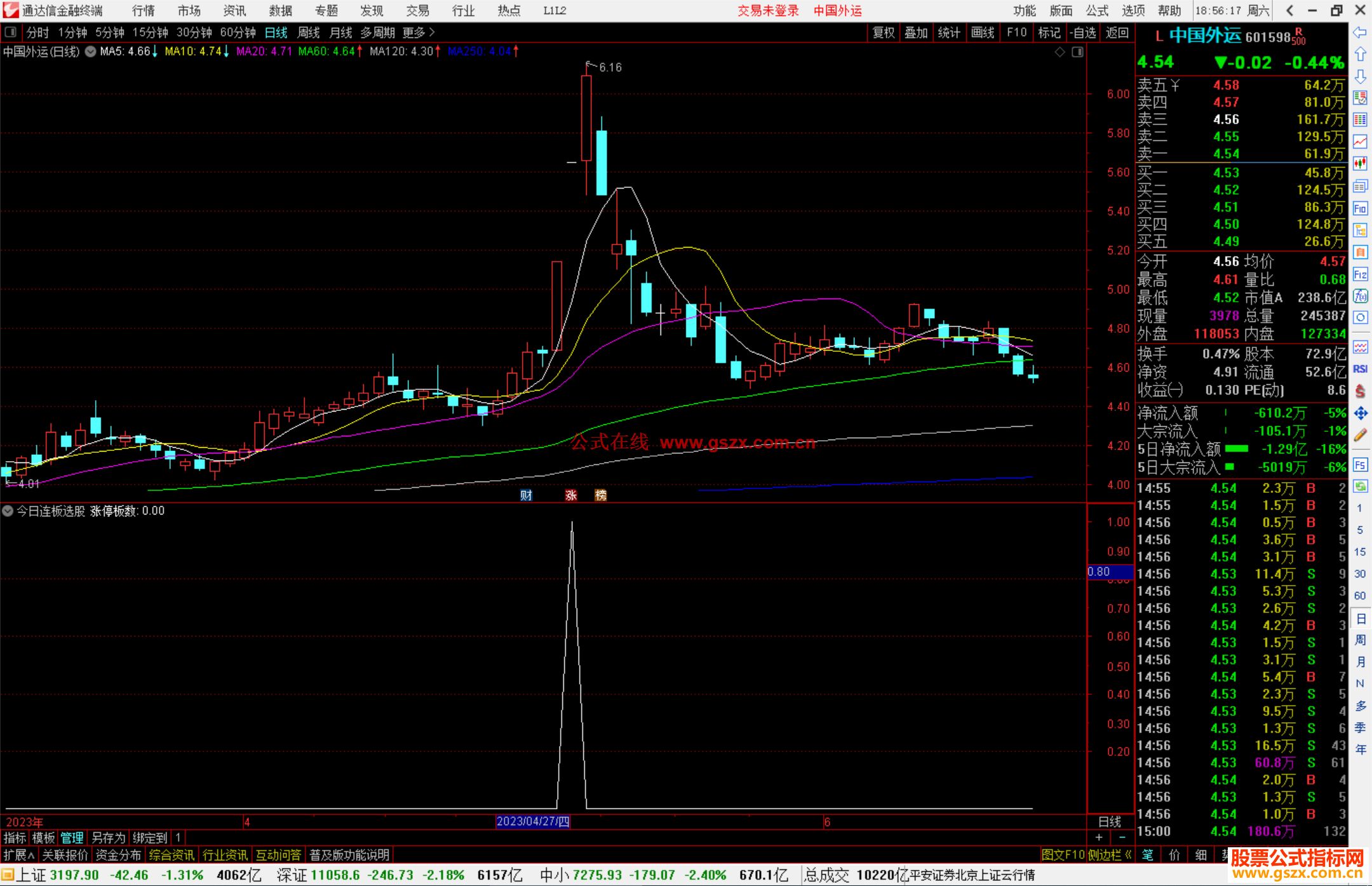Toggle the layout square icon before 分时
Viewport: 1372px width, 886px height.
point(11,32)
